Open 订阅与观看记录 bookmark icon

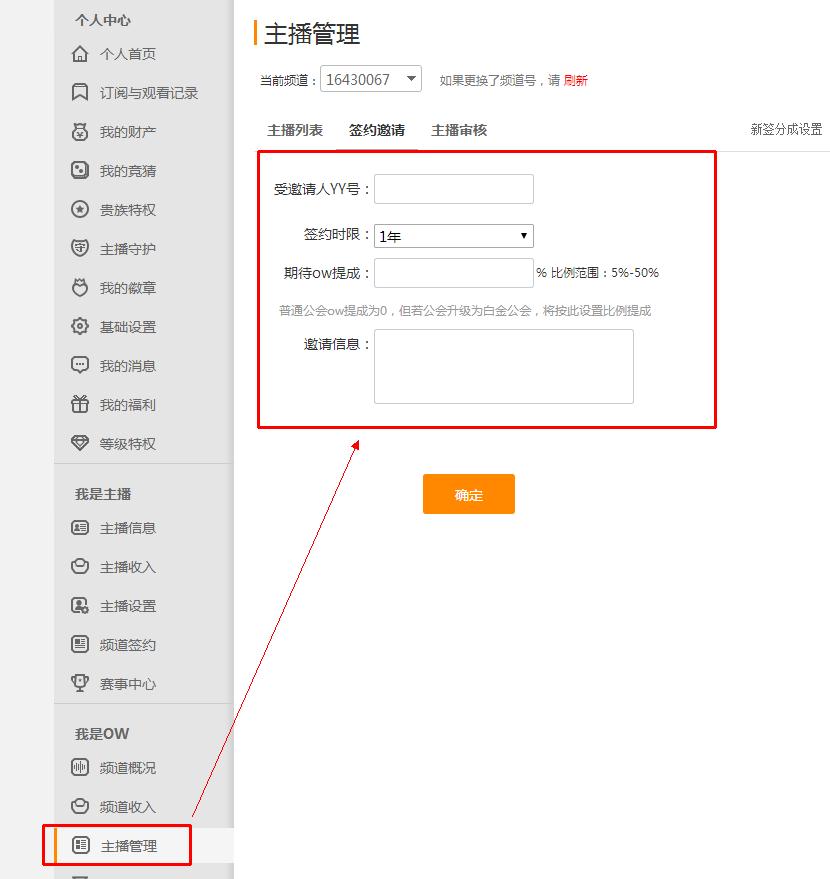click(80, 93)
